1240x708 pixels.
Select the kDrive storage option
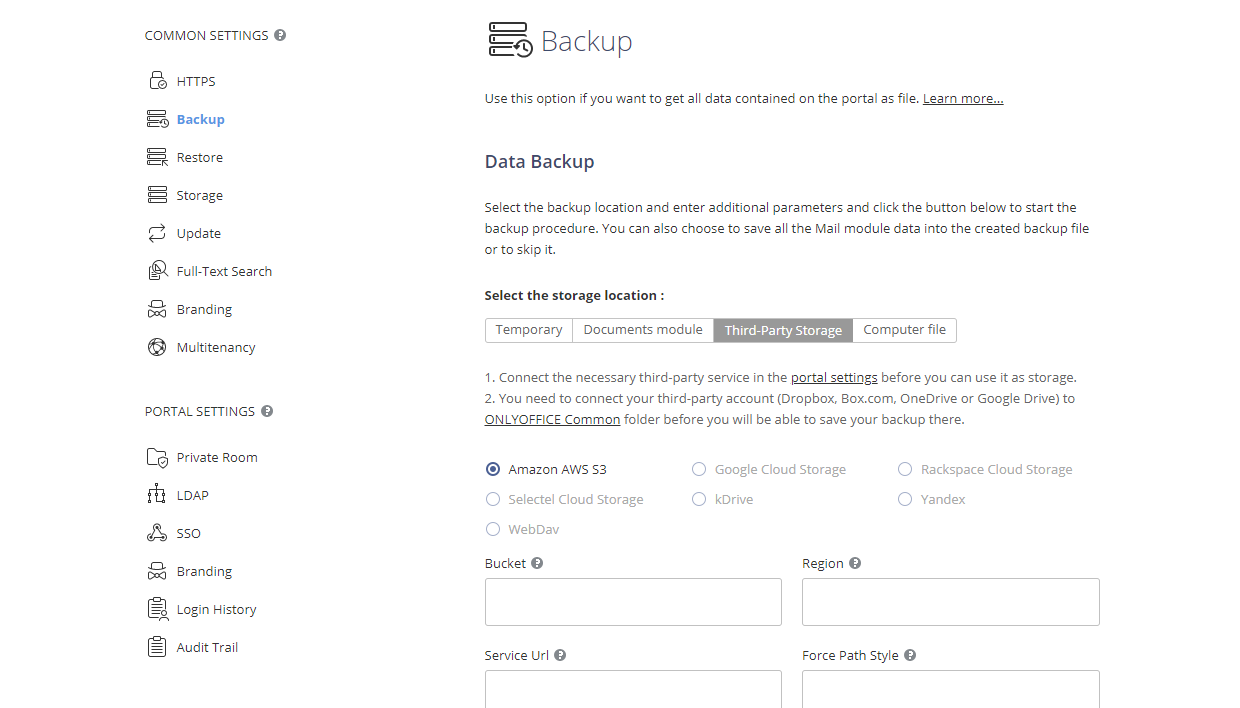click(698, 499)
